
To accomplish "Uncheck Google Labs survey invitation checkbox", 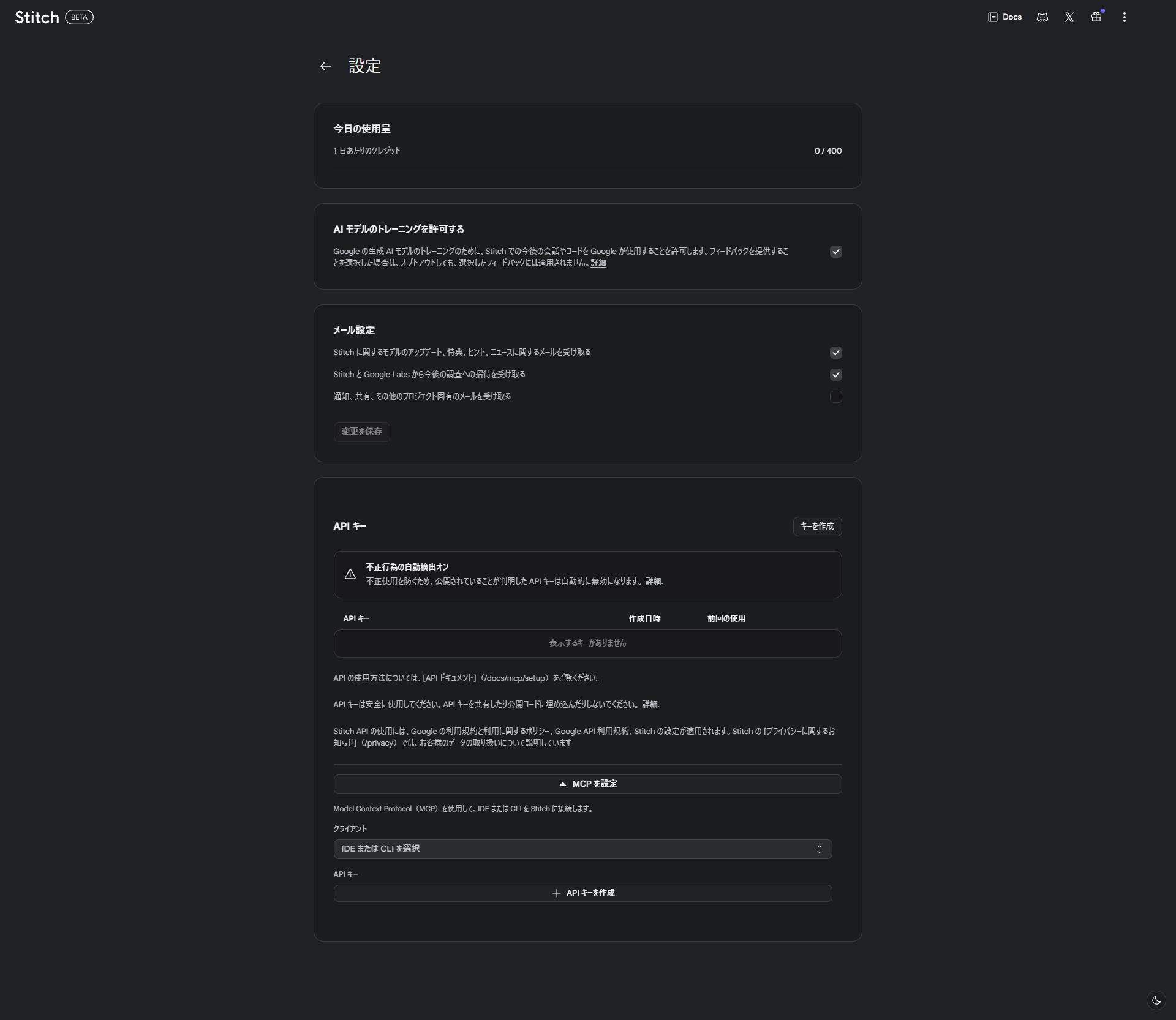I will click(835, 375).
